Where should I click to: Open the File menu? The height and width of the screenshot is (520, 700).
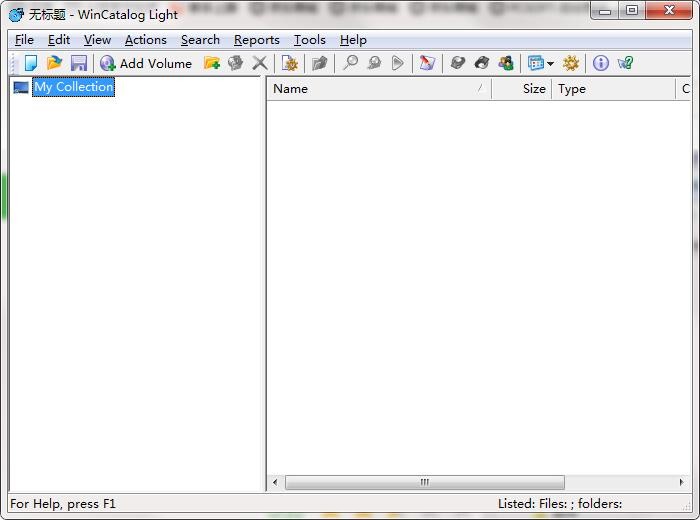click(x=24, y=40)
